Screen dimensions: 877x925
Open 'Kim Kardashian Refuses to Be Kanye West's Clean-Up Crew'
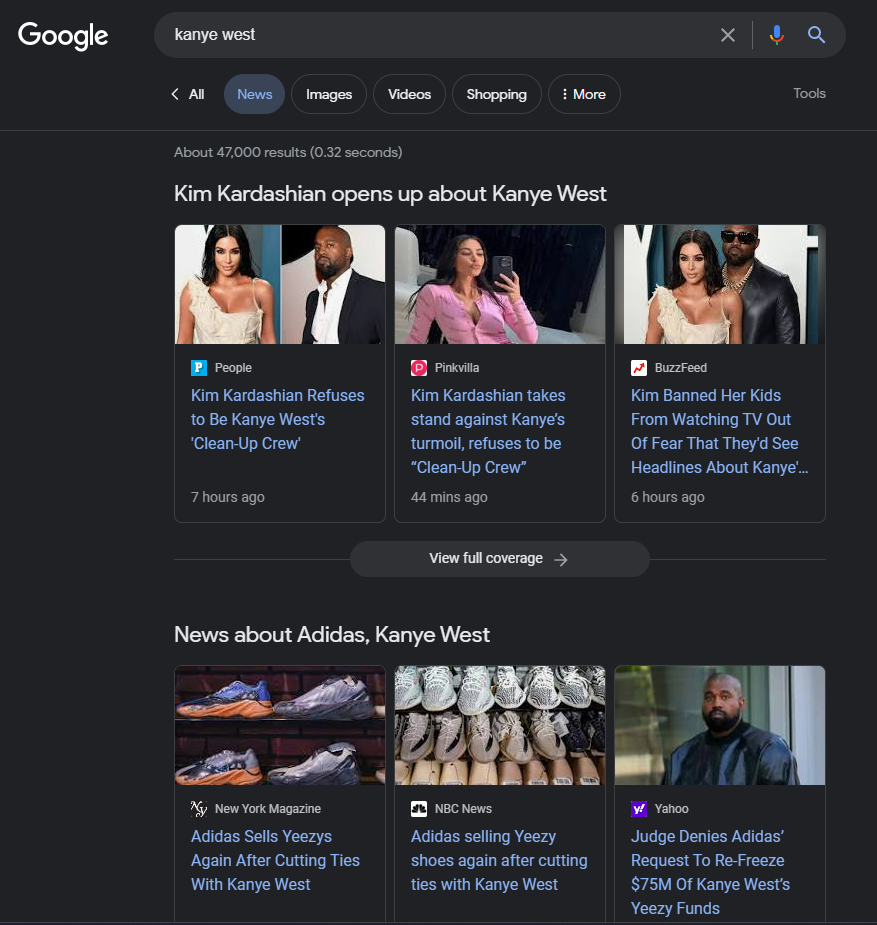click(277, 419)
